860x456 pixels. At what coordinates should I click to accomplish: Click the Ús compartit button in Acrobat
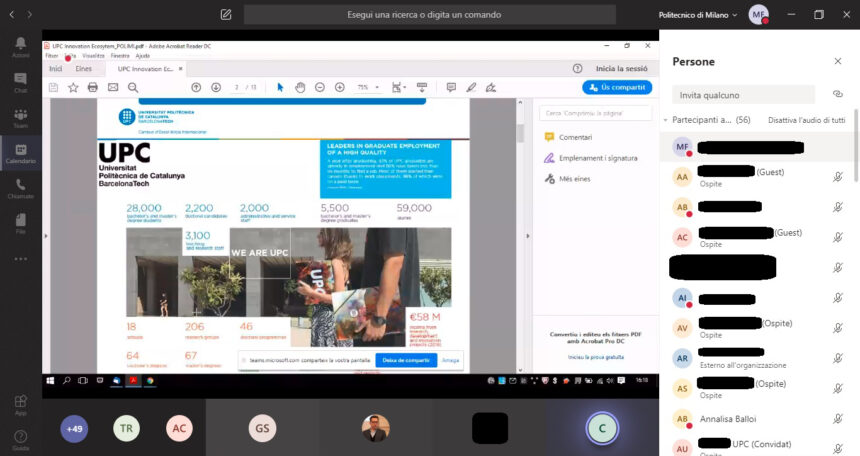coord(617,87)
